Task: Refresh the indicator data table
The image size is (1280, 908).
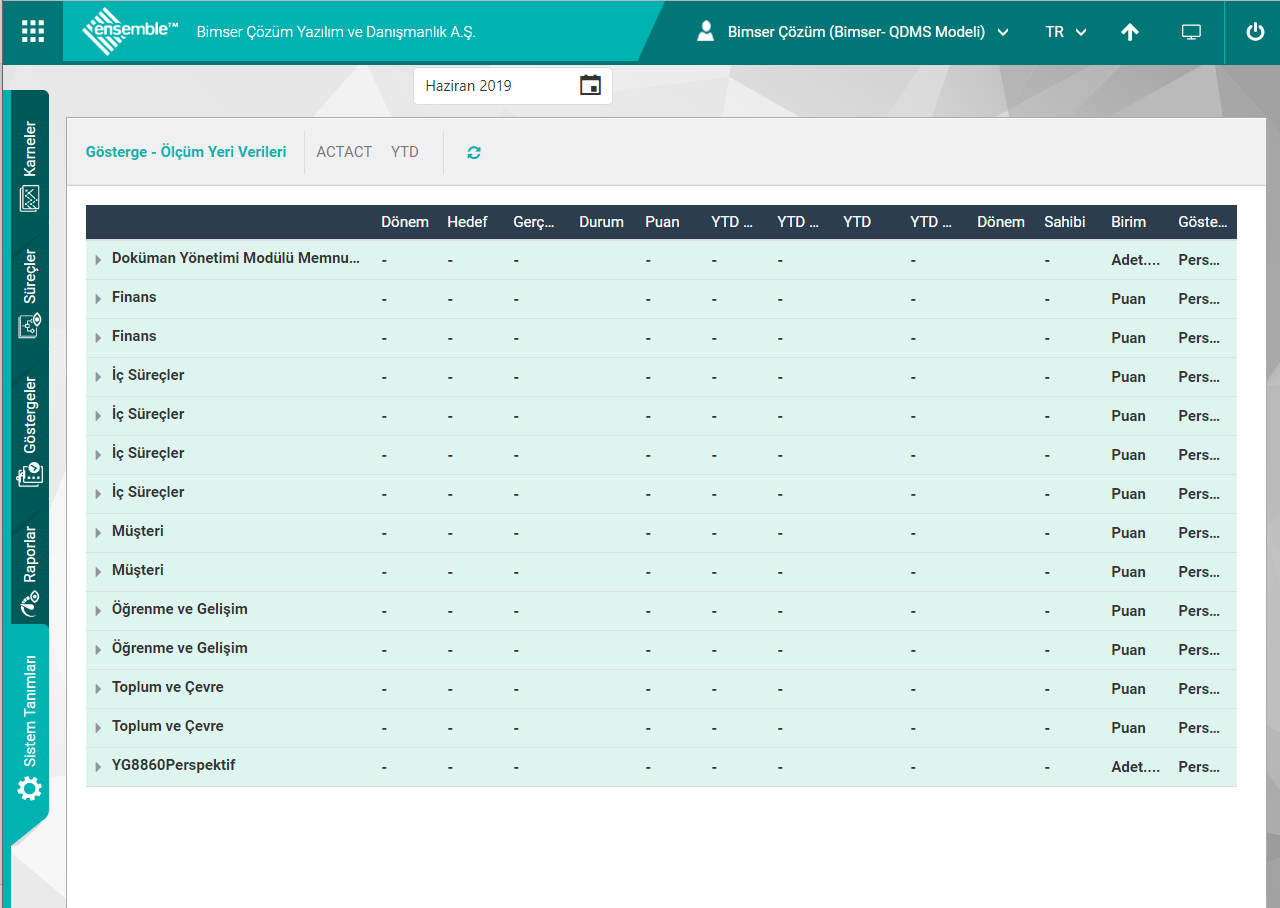Action: (474, 153)
